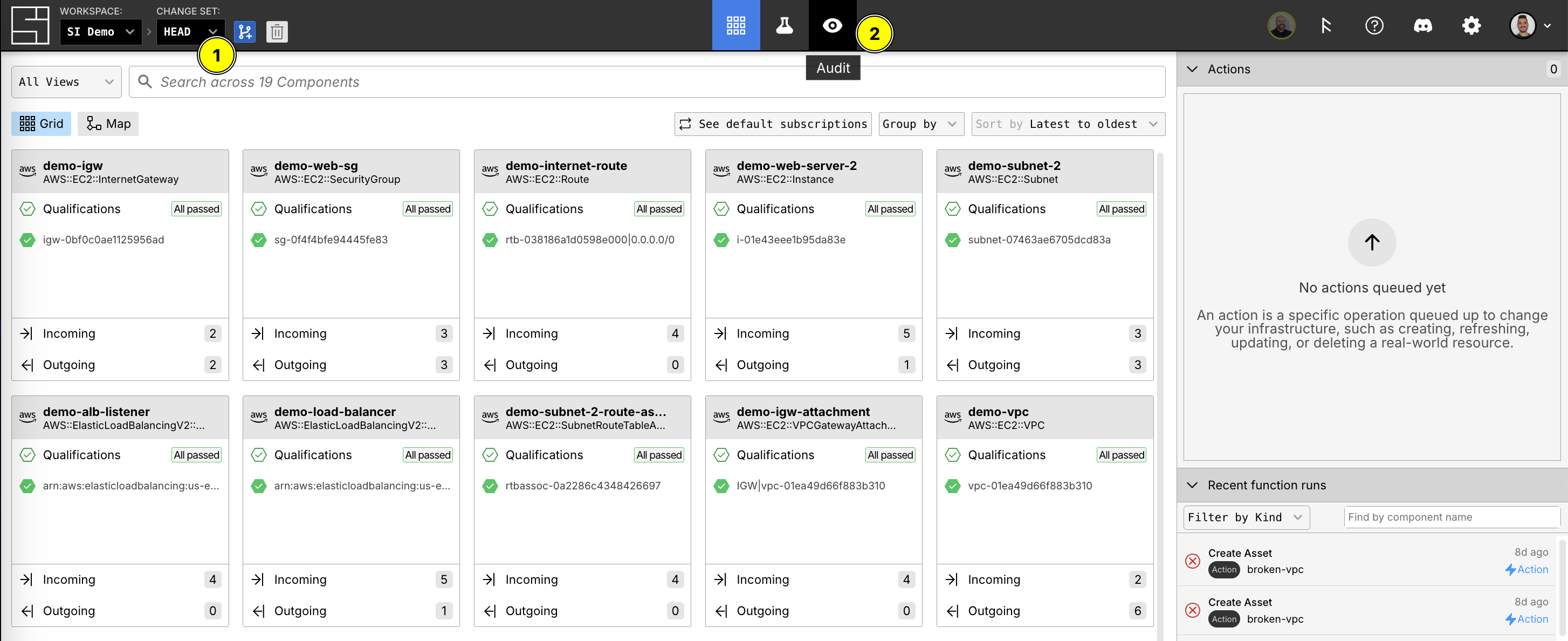
Task: Collapse the Recent function runs panel
Action: 1192,485
